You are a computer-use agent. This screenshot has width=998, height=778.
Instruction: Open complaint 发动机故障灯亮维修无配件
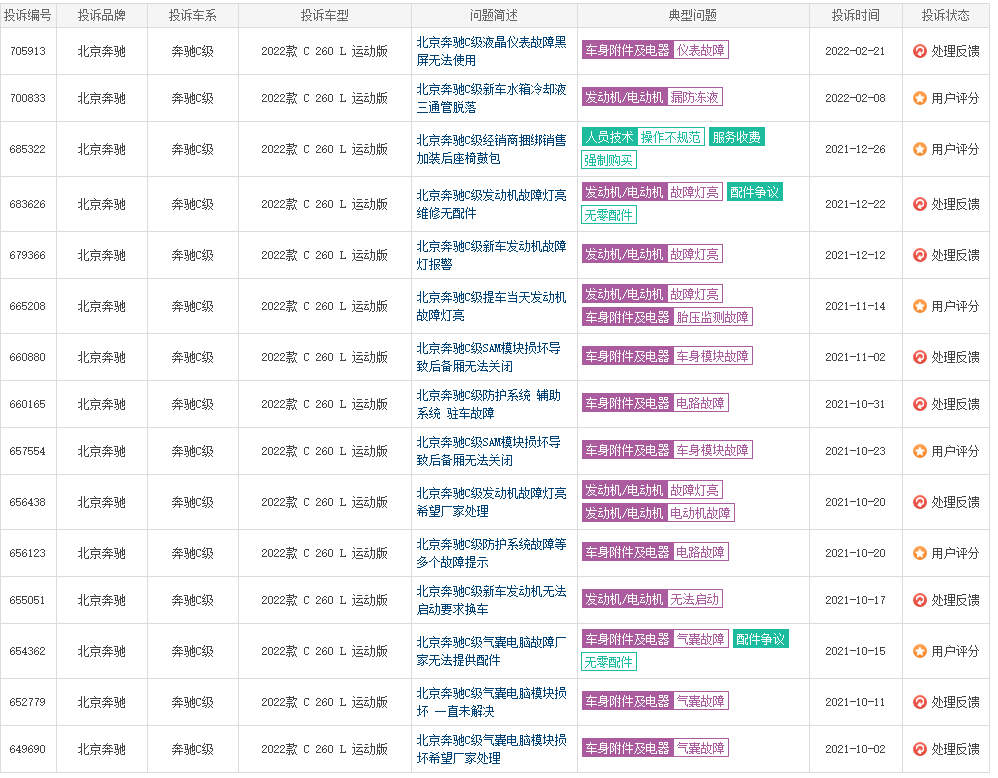pos(491,204)
